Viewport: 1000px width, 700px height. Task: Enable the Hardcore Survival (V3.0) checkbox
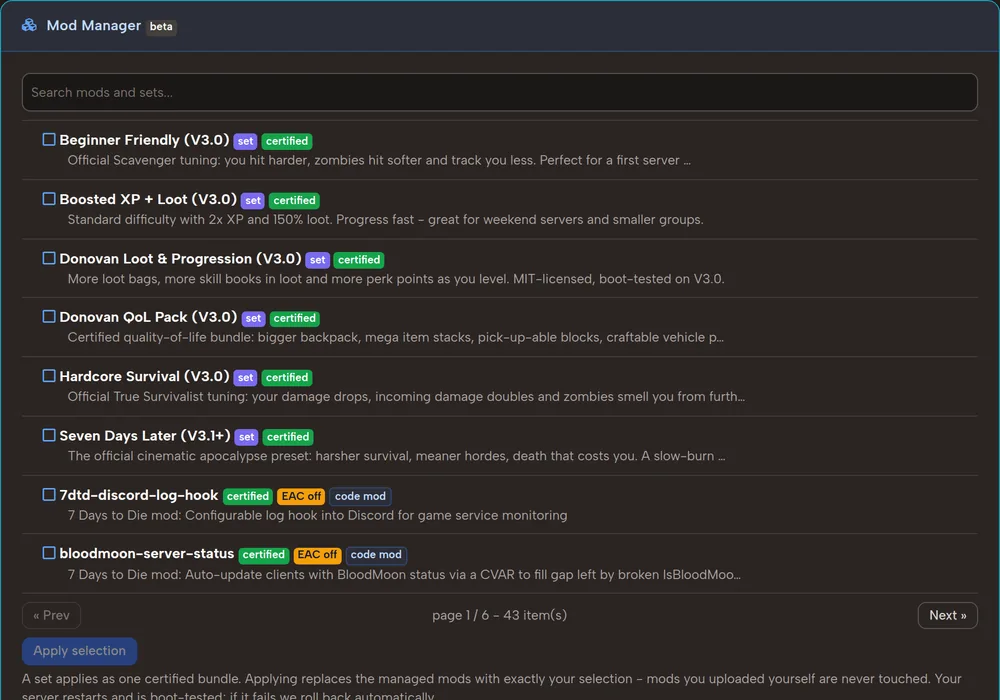click(x=49, y=376)
